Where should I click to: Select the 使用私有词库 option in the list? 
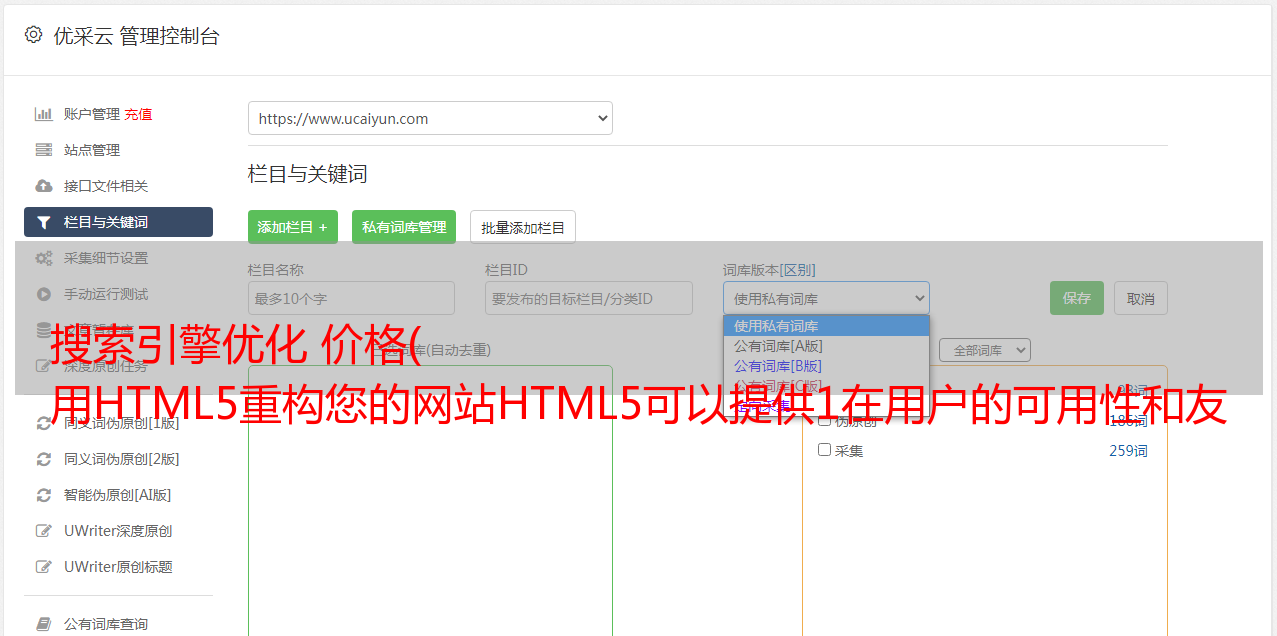pos(826,326)
